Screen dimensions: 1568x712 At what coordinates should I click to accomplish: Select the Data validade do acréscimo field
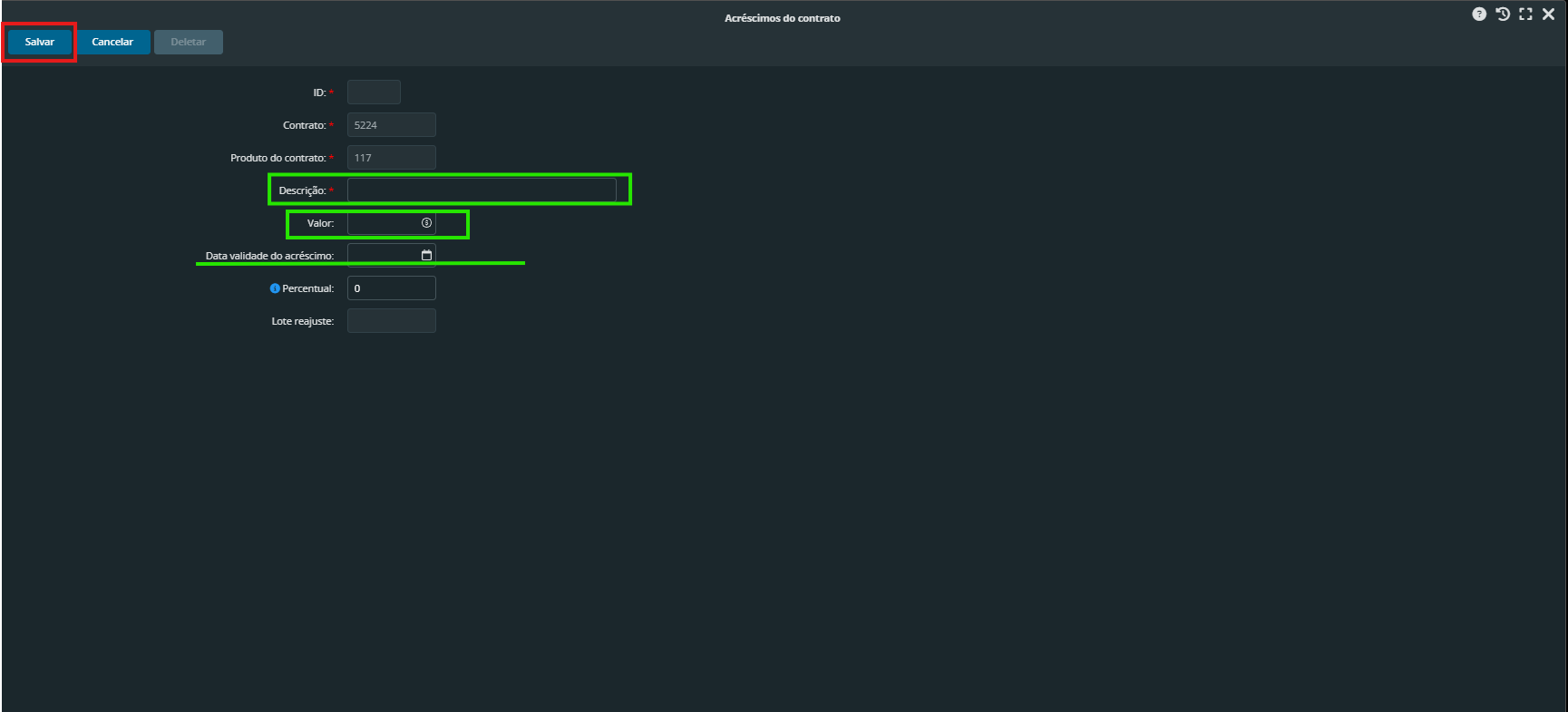[x=383, y=256]
